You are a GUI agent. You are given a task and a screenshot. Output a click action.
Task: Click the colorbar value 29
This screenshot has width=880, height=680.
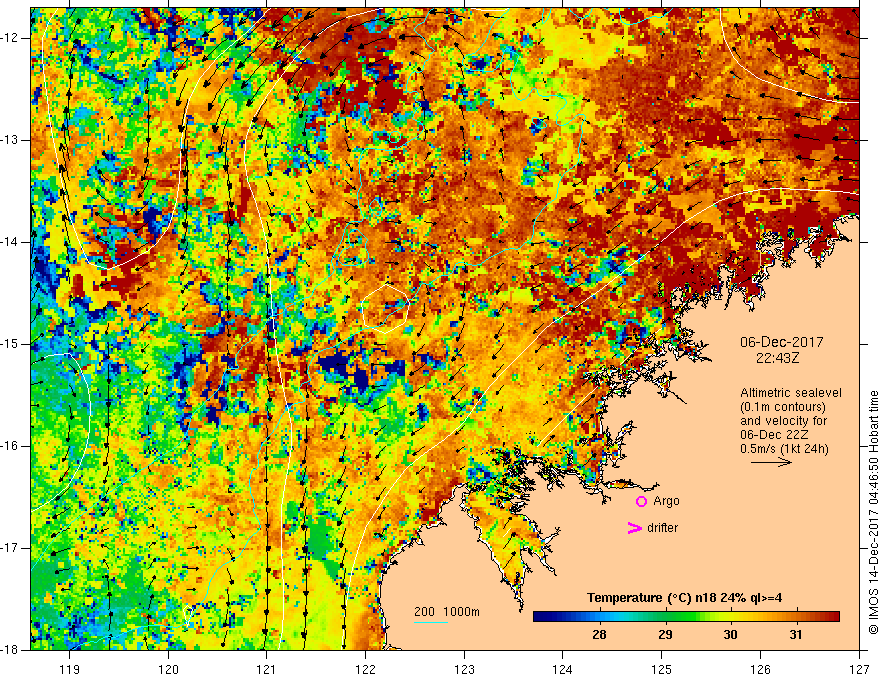click(x=664, y=635)
